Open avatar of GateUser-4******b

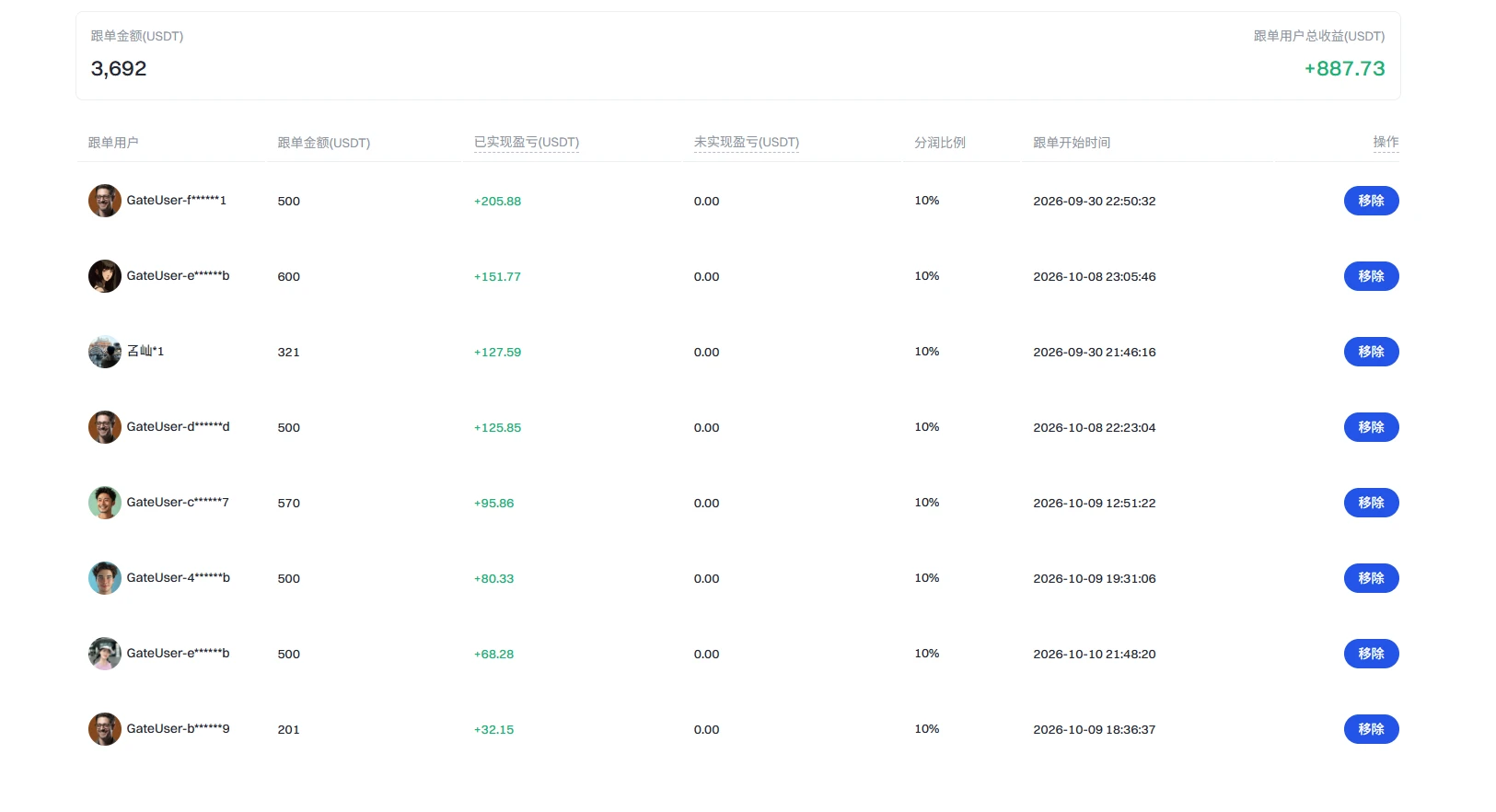click(105, 578)
